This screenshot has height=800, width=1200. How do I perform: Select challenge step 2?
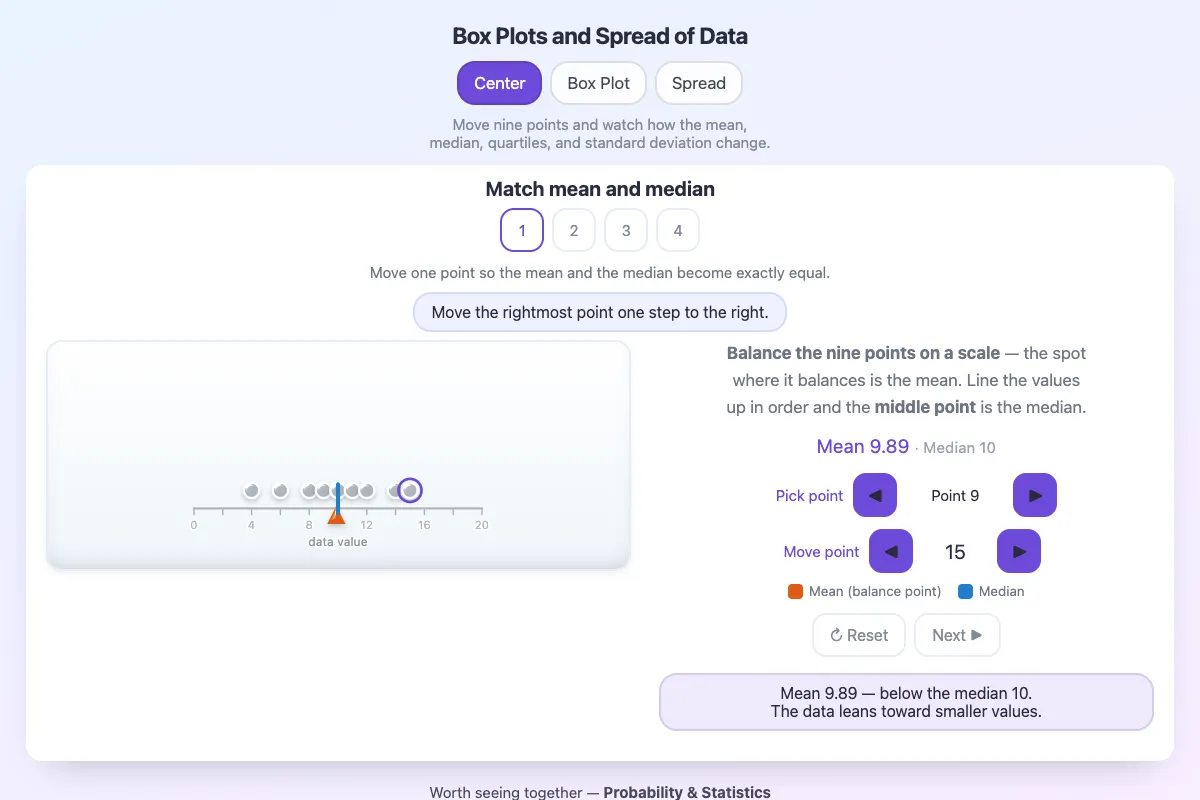point(574,230)
